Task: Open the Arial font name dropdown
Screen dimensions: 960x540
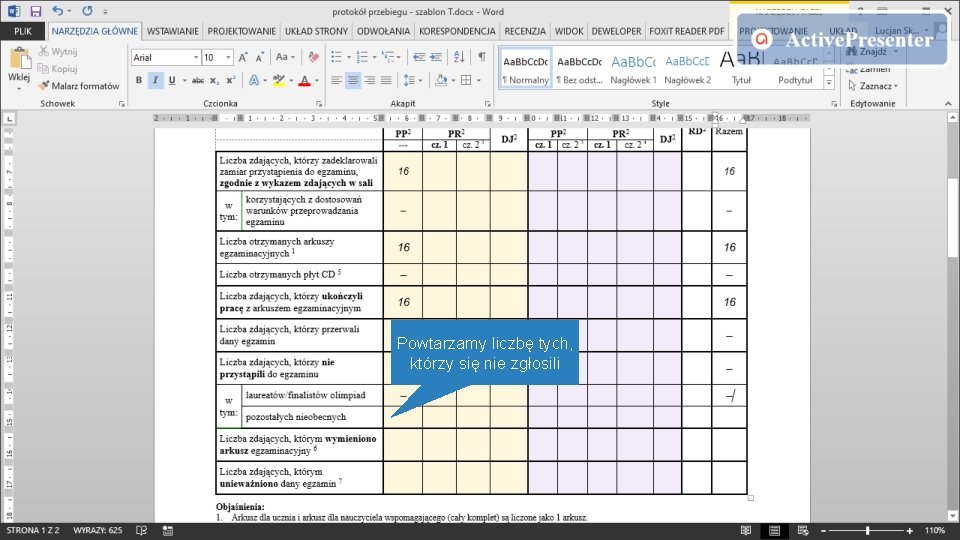Action: tap(196, 58)
